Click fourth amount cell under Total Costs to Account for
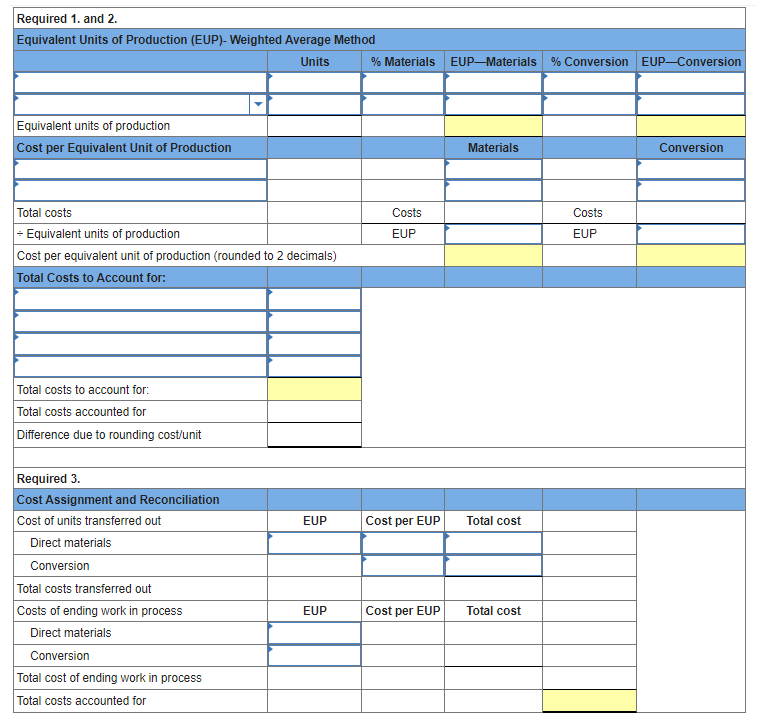This screenshot has width=757, height=724. tap(314, 366)
